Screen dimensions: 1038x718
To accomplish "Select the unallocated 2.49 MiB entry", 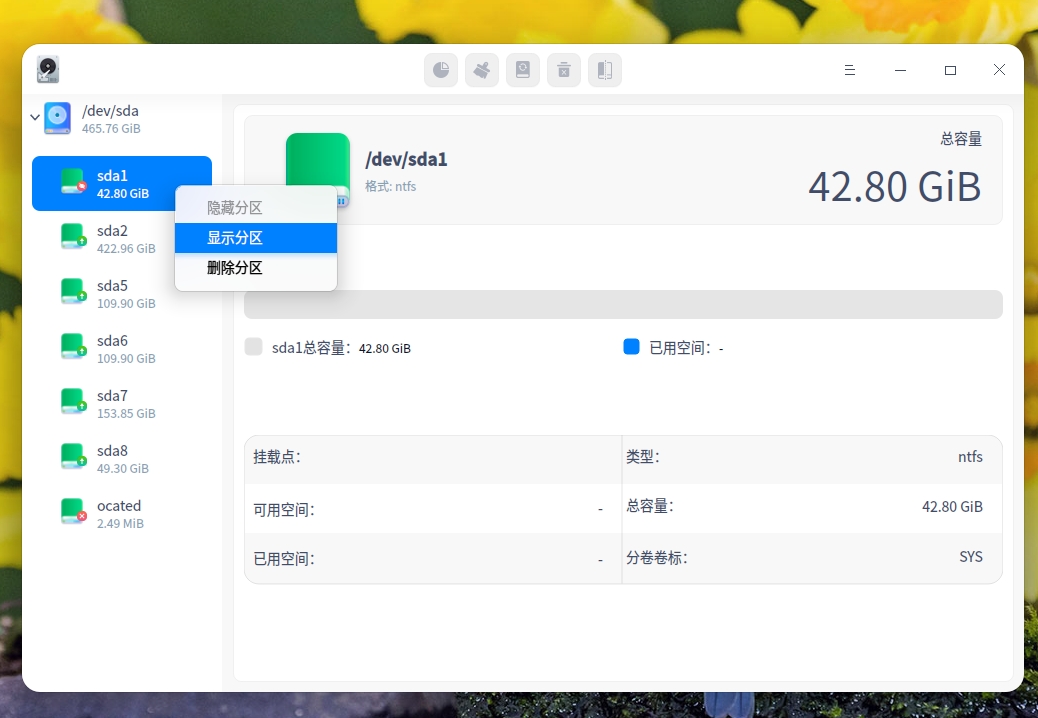I will pyautogui.click(x=122, y=514).
